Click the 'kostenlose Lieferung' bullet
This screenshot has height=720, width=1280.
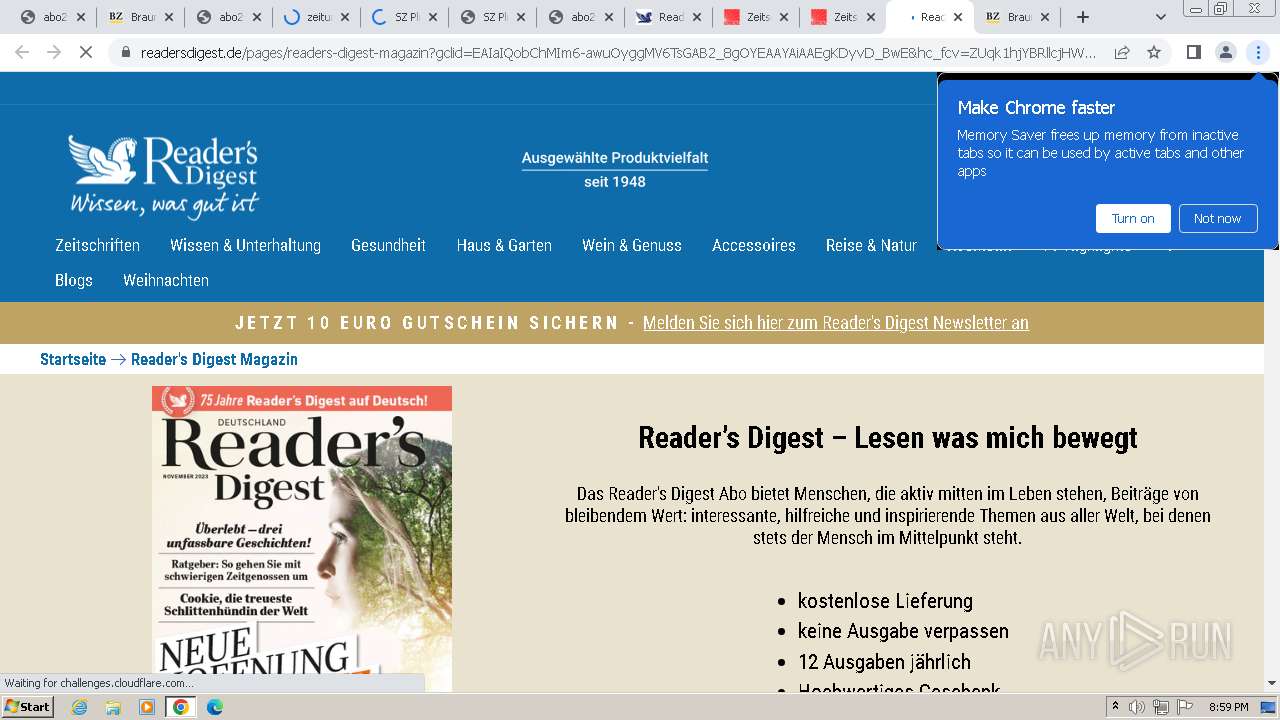point(885,601)
